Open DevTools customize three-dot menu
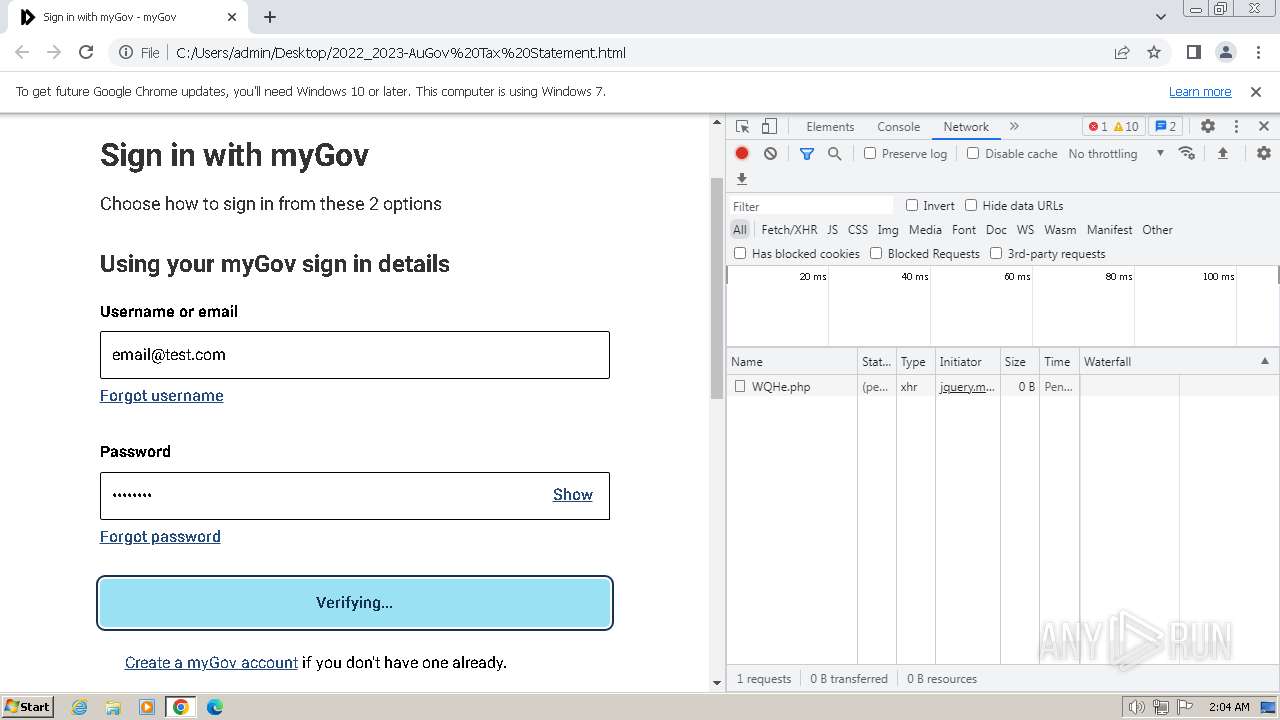Image resolution: width=1280 pixels, height=720 pixels. point(1236,126)
